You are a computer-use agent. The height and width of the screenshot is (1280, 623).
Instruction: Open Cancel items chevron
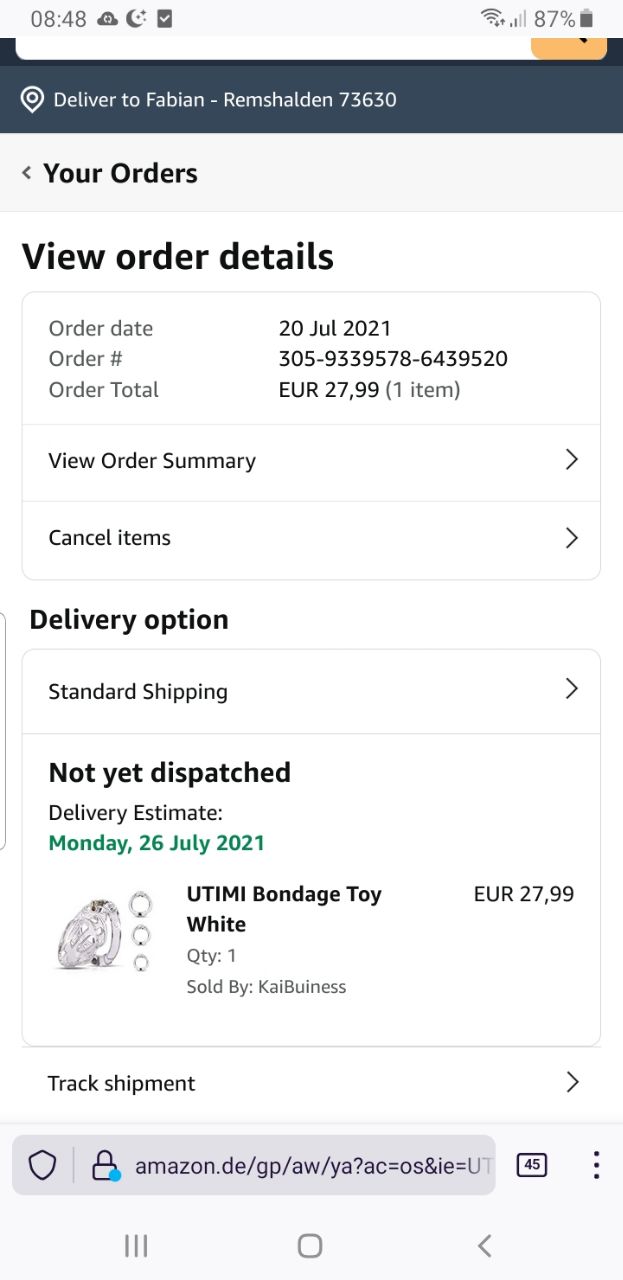pos(571,538)
